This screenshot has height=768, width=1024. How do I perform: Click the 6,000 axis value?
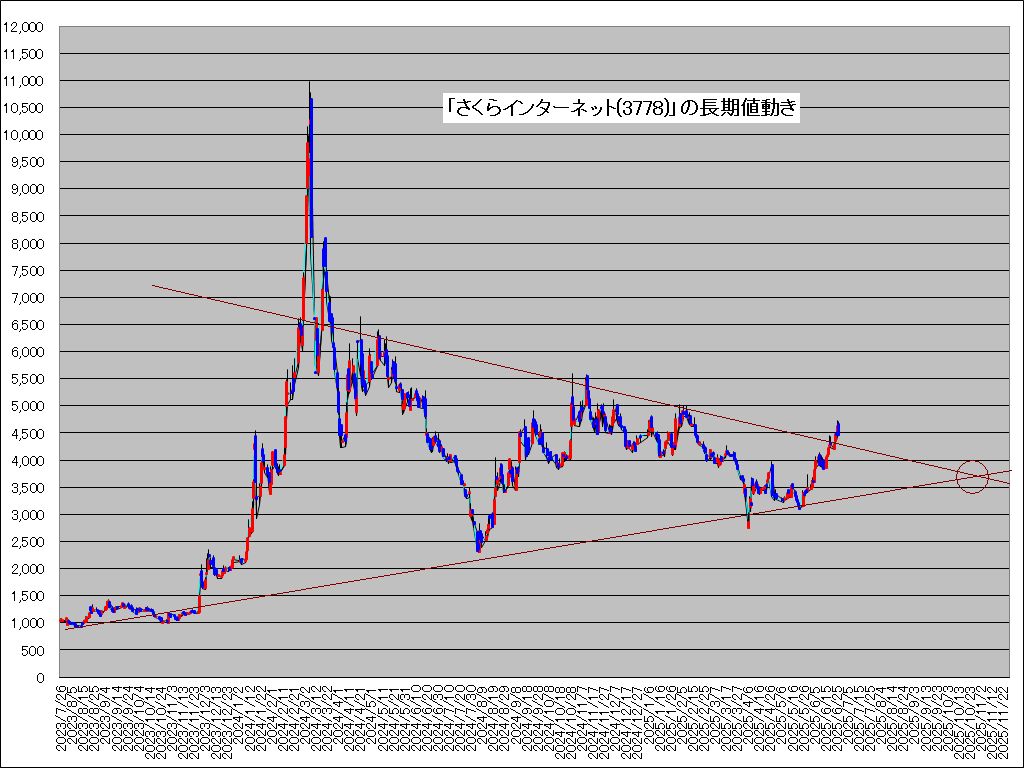coord(27,353)
